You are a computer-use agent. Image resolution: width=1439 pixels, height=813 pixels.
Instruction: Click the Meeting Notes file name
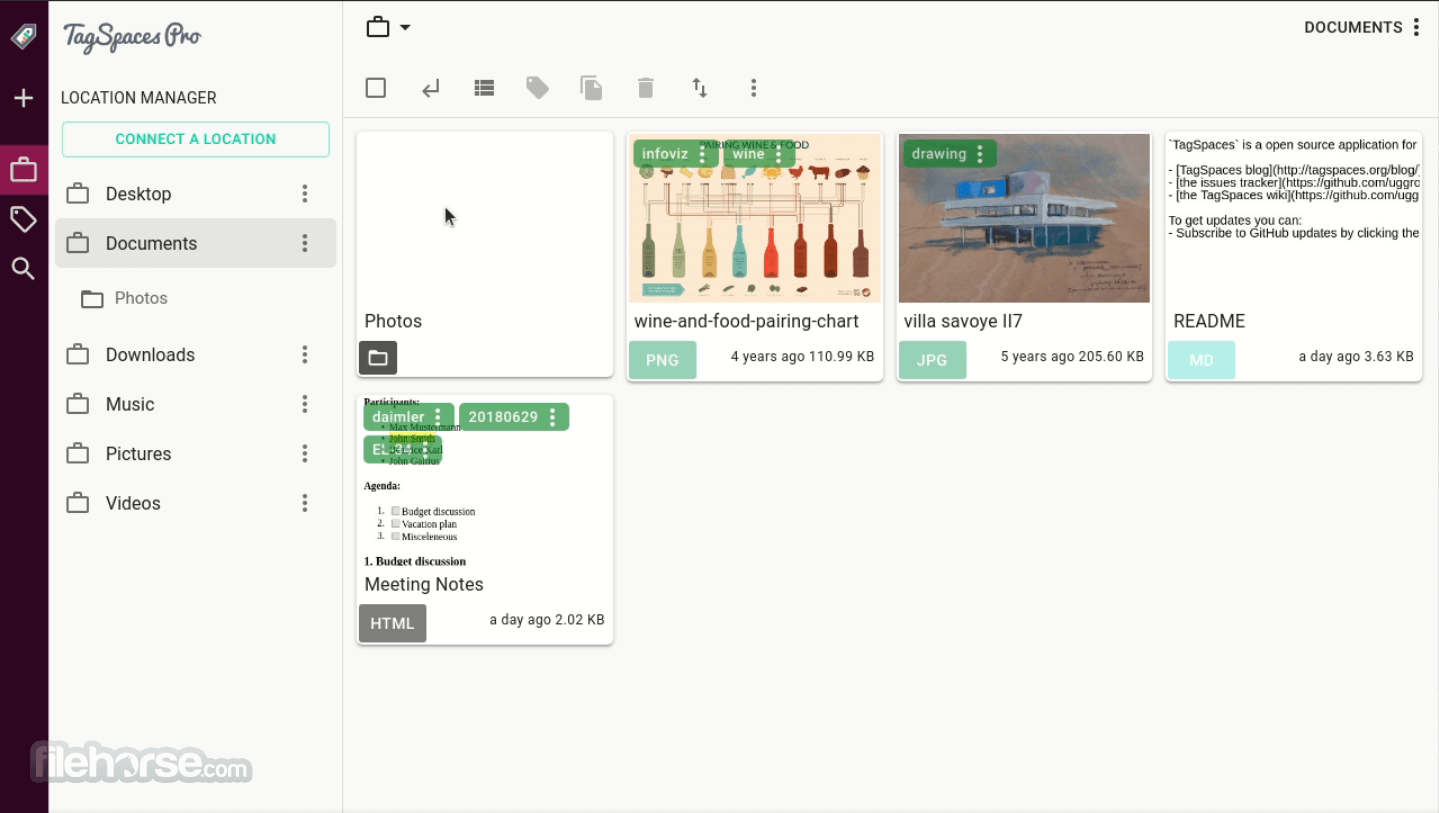pos(424,584)
